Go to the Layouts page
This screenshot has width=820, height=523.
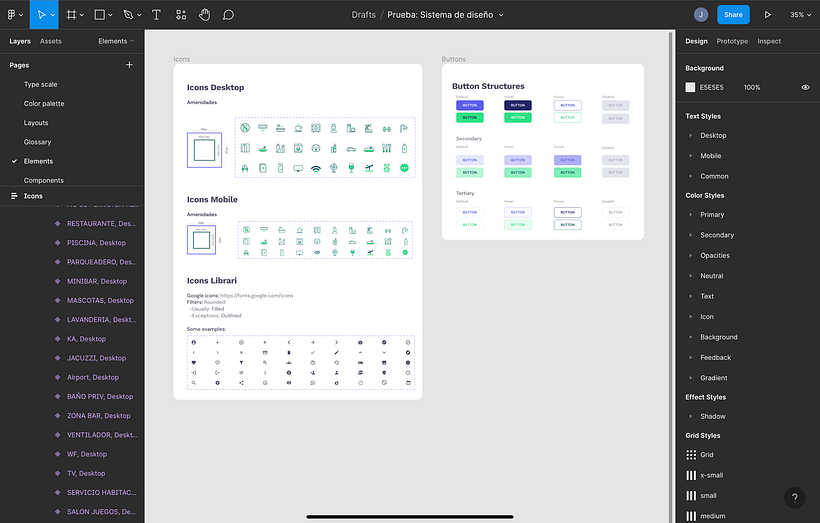36,122
